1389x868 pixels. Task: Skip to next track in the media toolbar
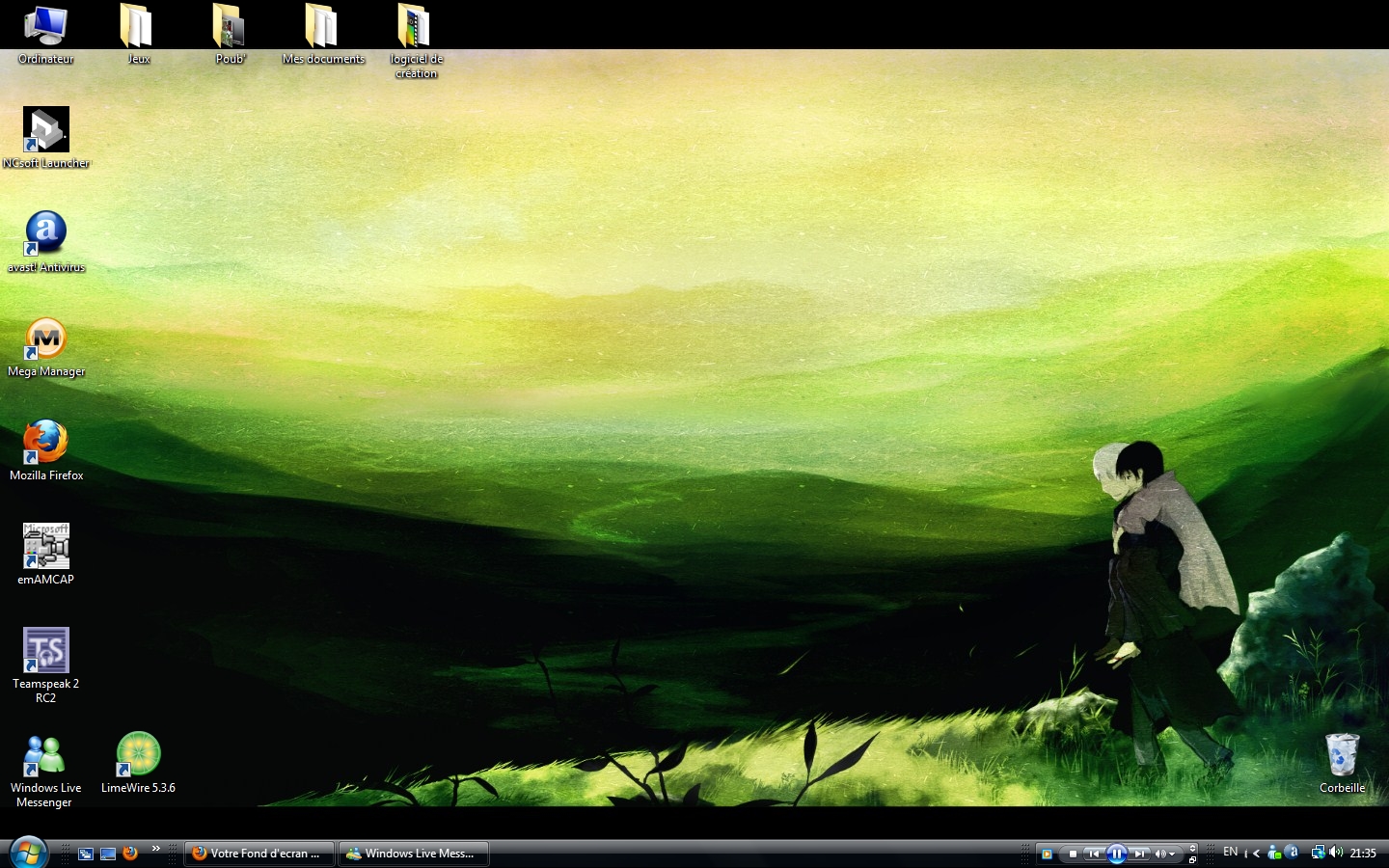(x=1139, y=854)
